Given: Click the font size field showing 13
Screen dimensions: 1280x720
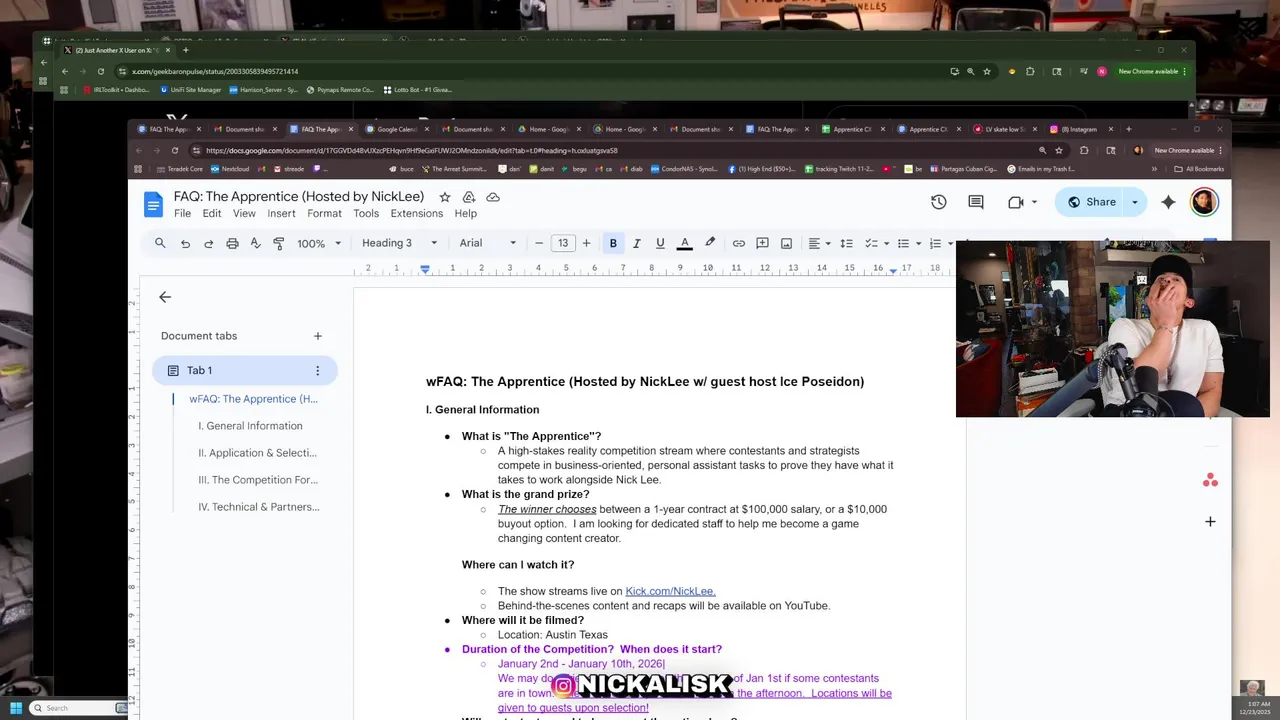Looking at the screenshot, I should 563,243.
